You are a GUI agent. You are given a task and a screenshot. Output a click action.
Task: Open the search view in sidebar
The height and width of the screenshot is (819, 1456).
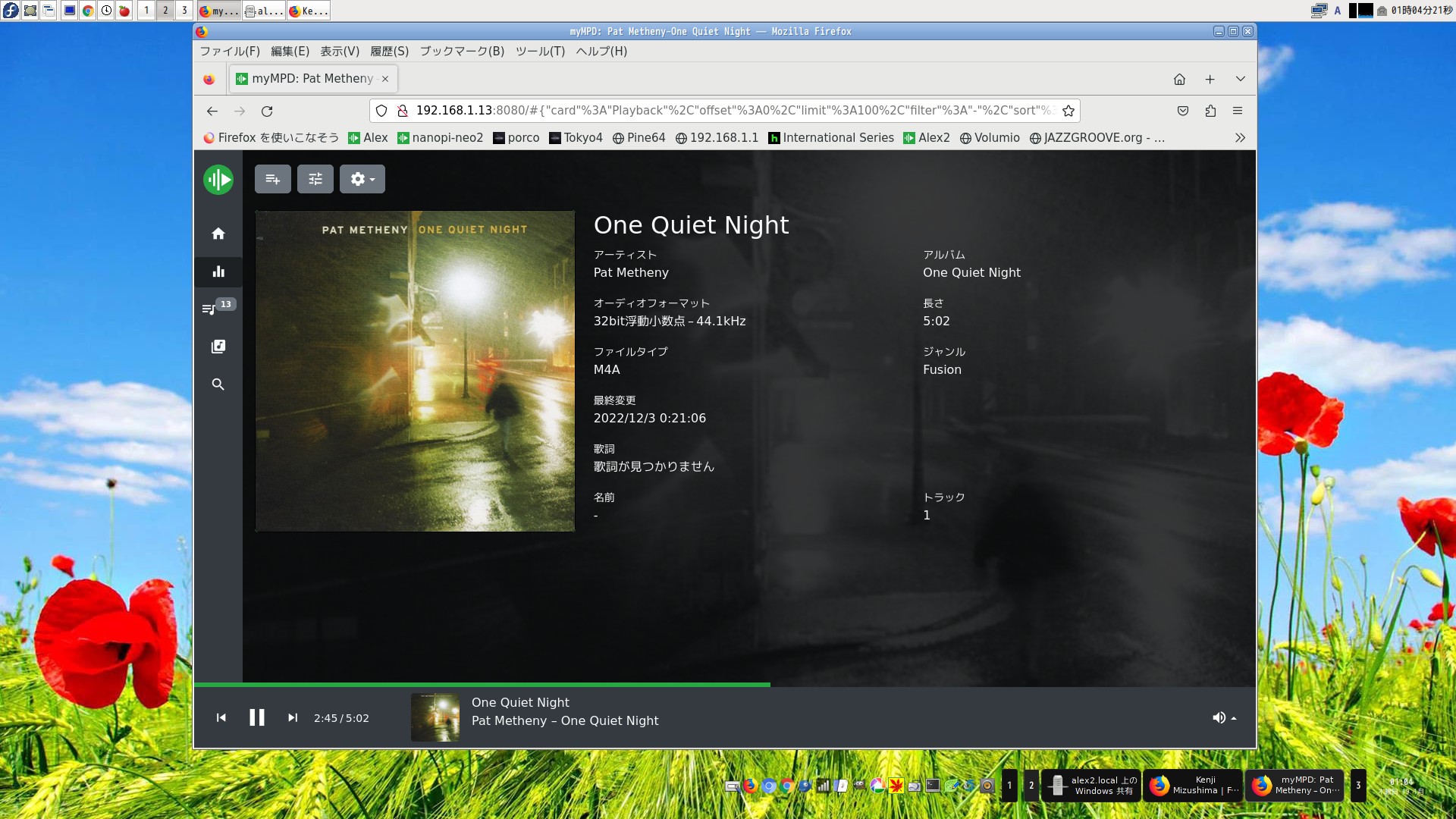point(218,384)
